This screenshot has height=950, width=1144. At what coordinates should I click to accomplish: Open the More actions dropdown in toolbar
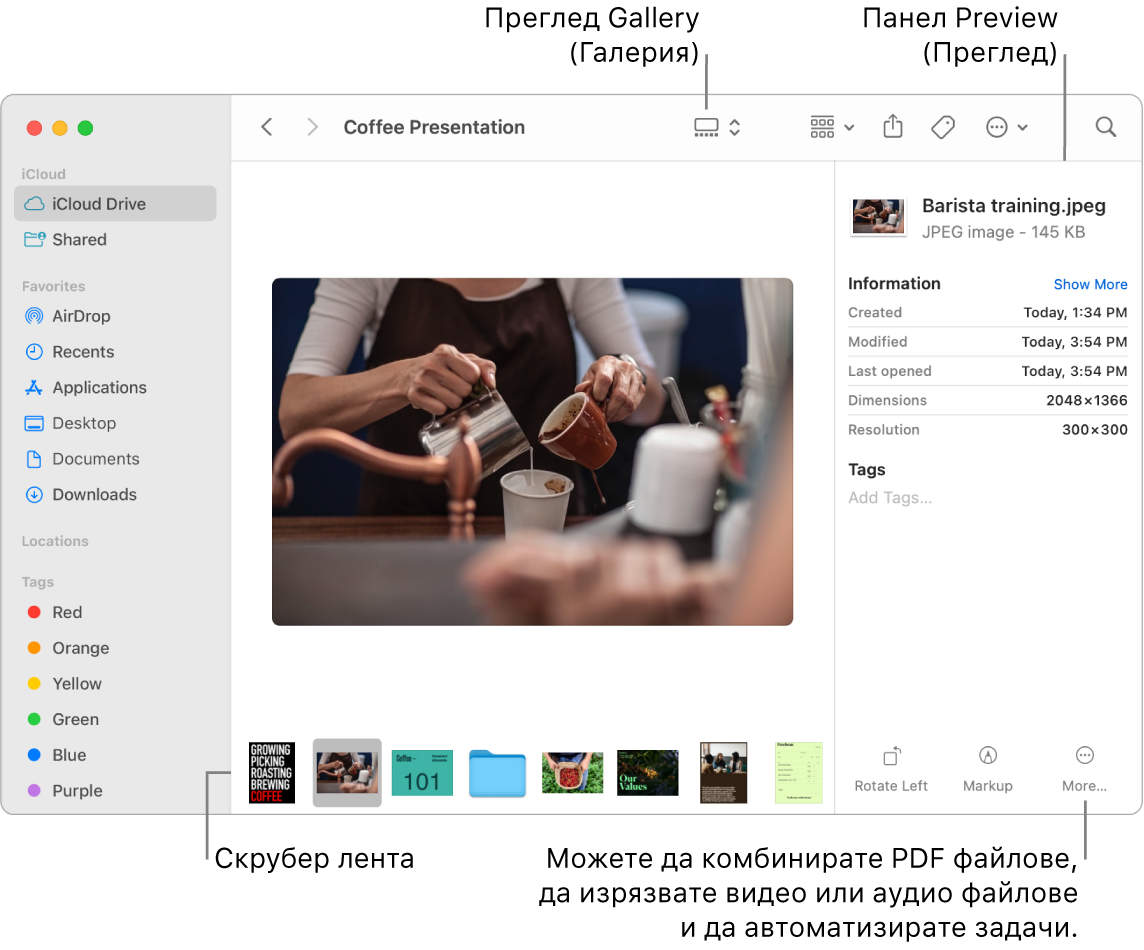(1007, 127)
